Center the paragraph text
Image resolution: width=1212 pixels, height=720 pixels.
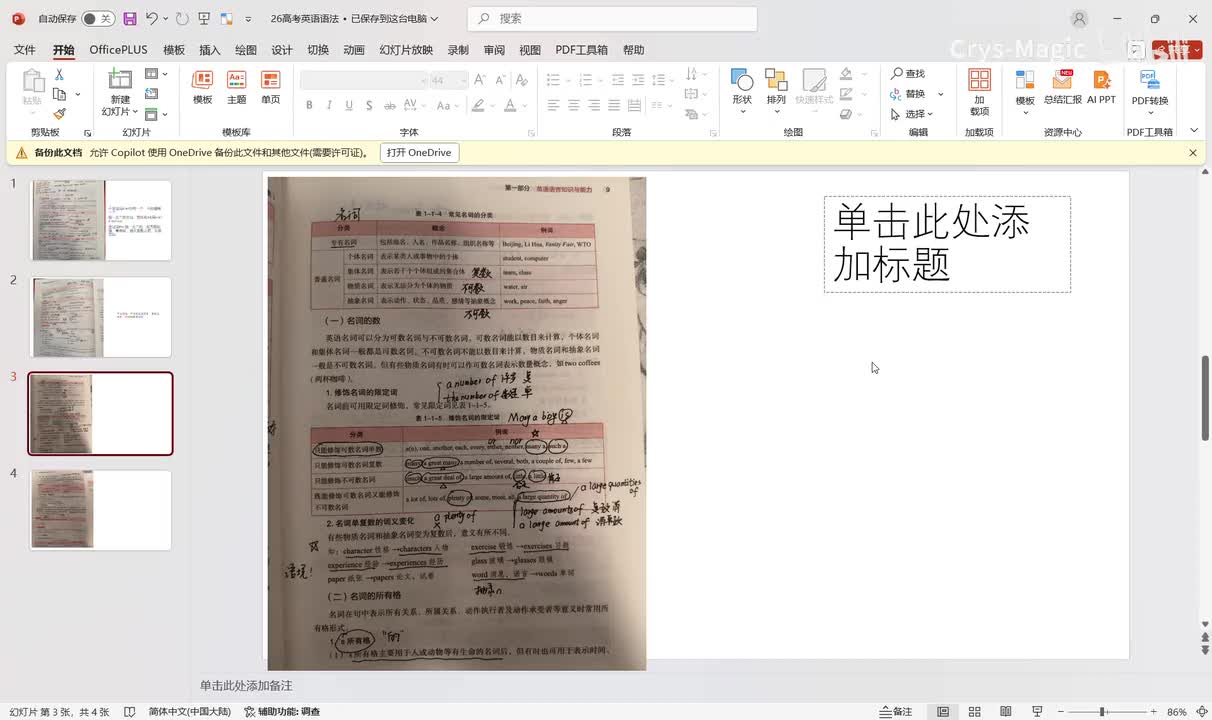(x=574, y=105)
